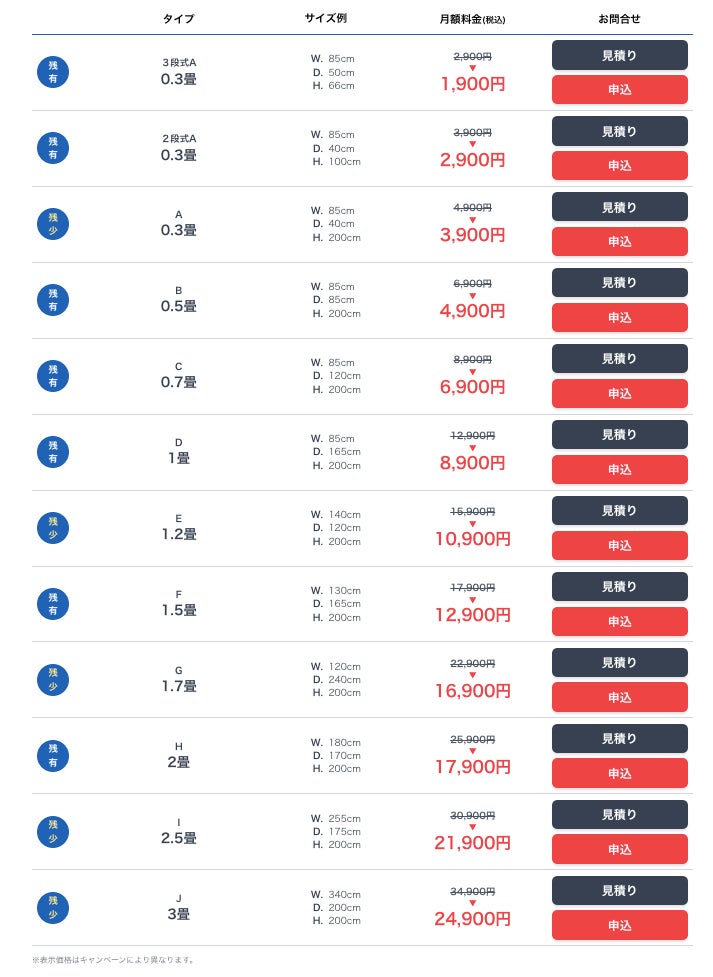Viewport: 713px width, 977px height.
Task: Click the サイズ例 column header
Action: pyautogui.click(x=325, y=19)
